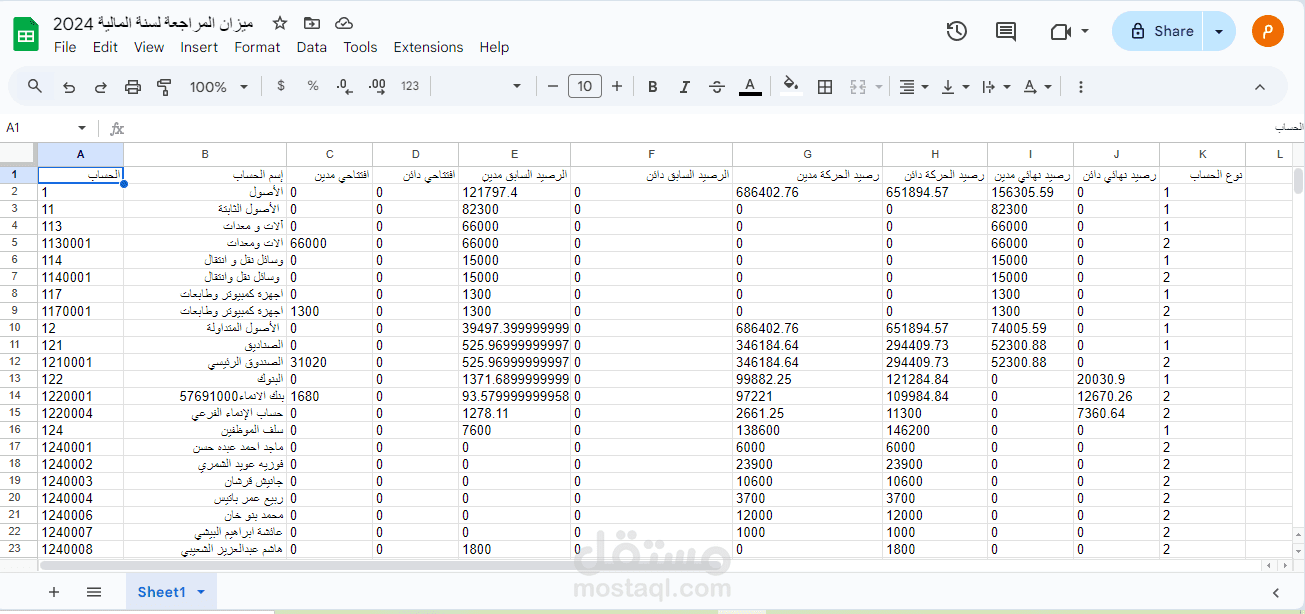1305x614 pixels.
Task: Open the all sheets list
Action: coord(94,592)
